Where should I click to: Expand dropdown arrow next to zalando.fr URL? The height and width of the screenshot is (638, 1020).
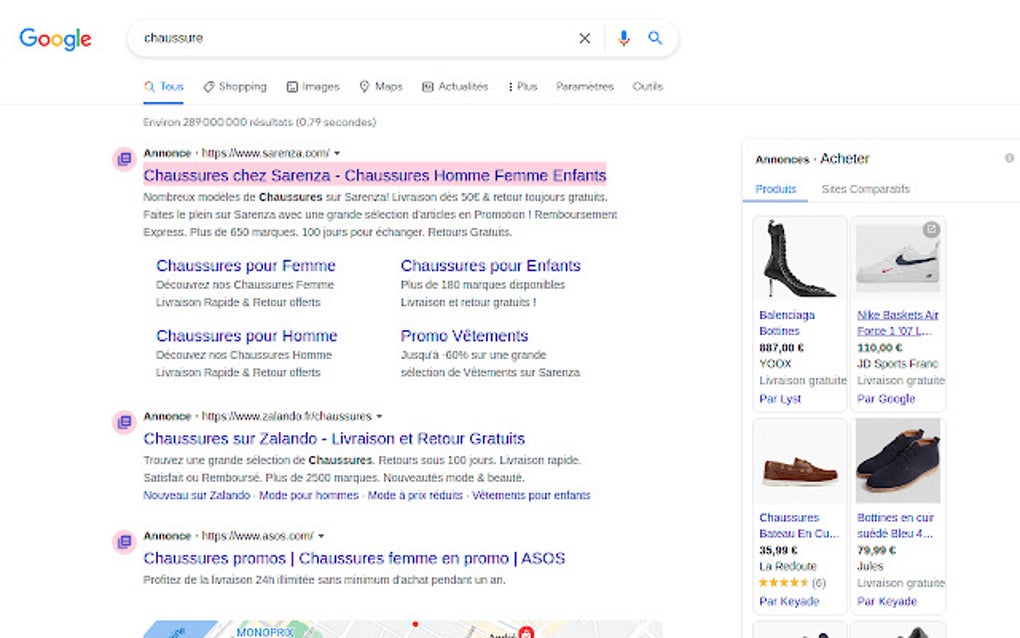[379, 416]
